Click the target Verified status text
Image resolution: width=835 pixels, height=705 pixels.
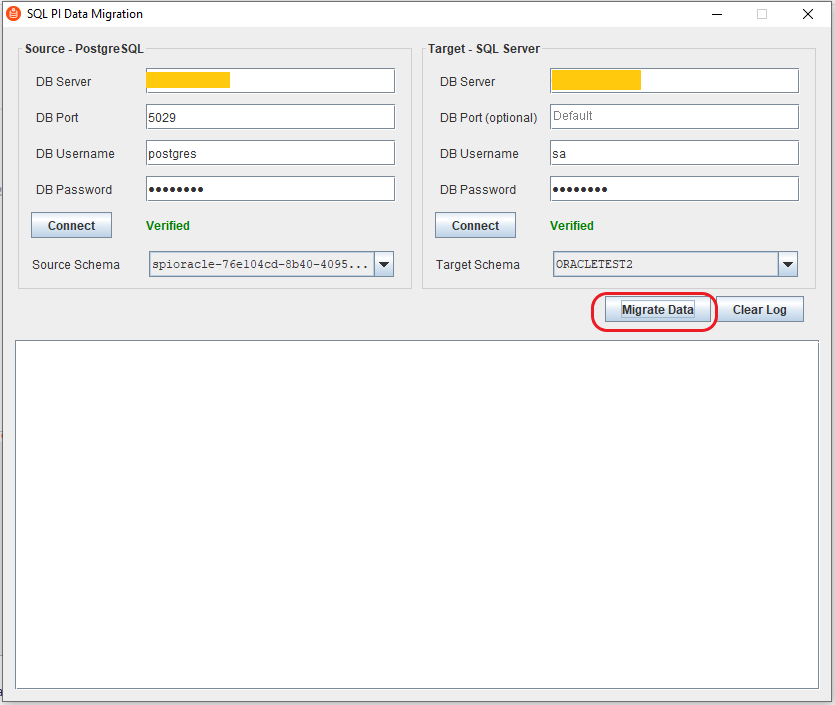(572, 226)
